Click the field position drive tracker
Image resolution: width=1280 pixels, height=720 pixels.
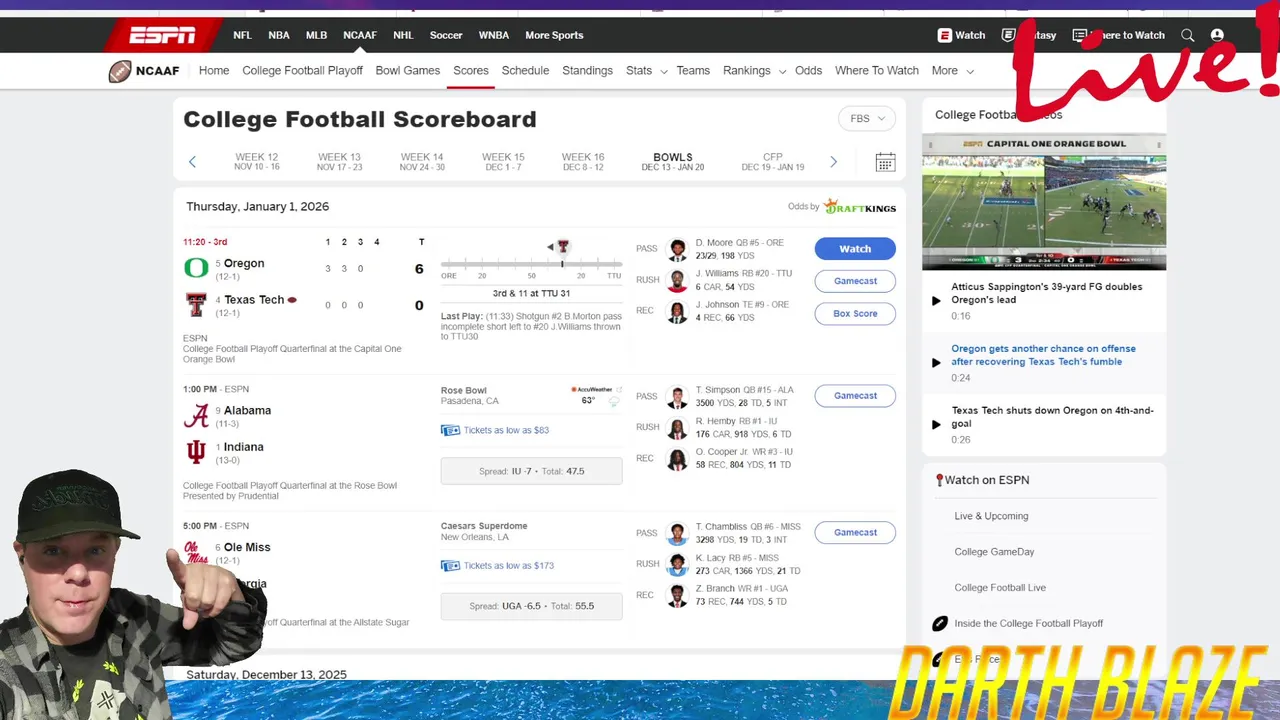pyautogui.click(x=531, y=264)
